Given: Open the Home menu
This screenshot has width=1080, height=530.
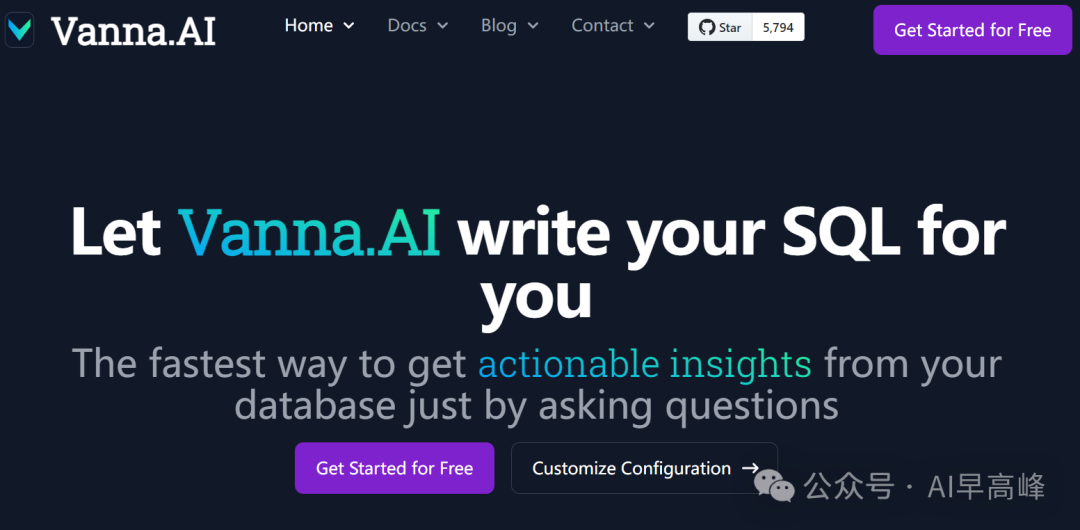Looking at the screenshot, I should 309,26.
